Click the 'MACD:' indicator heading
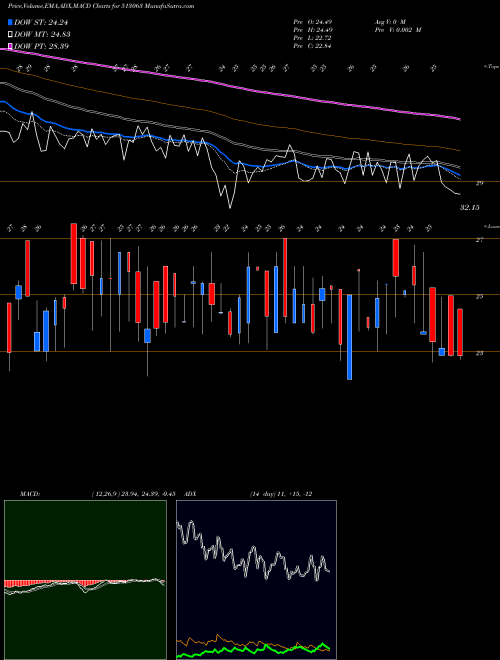 click(30, 494)
